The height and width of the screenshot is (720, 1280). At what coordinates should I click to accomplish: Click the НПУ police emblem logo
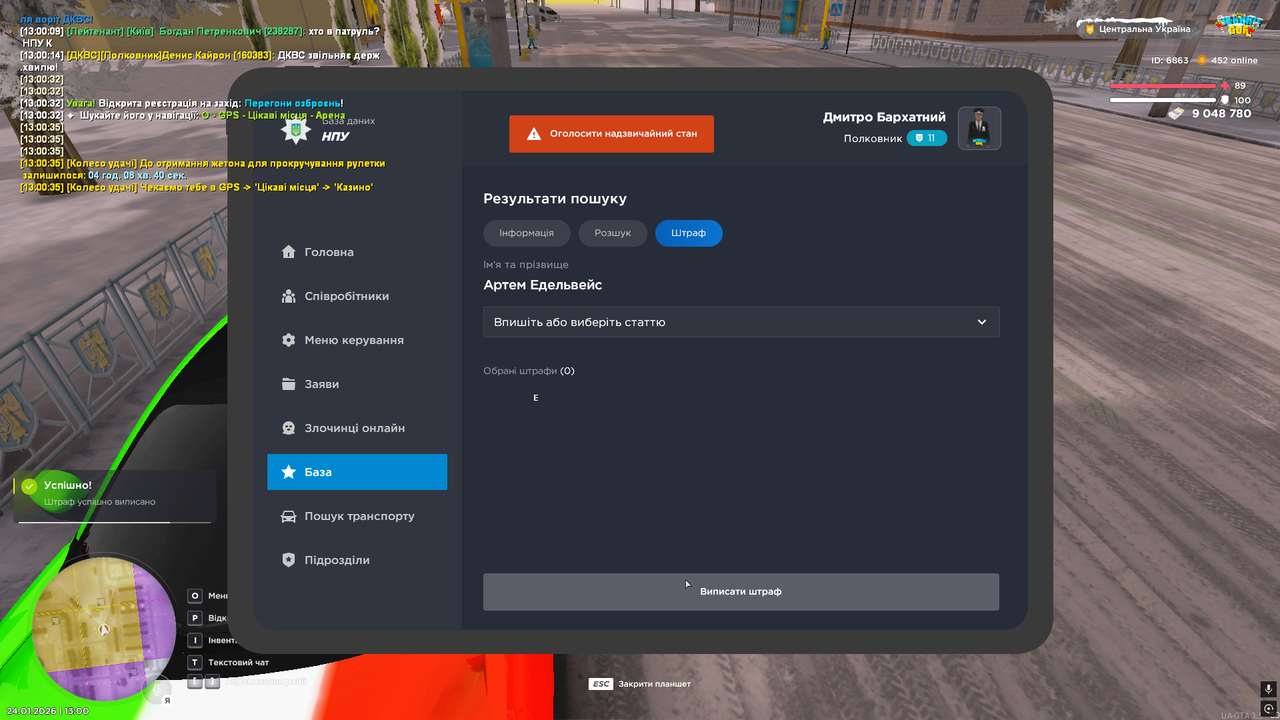(x=294, y=130)
